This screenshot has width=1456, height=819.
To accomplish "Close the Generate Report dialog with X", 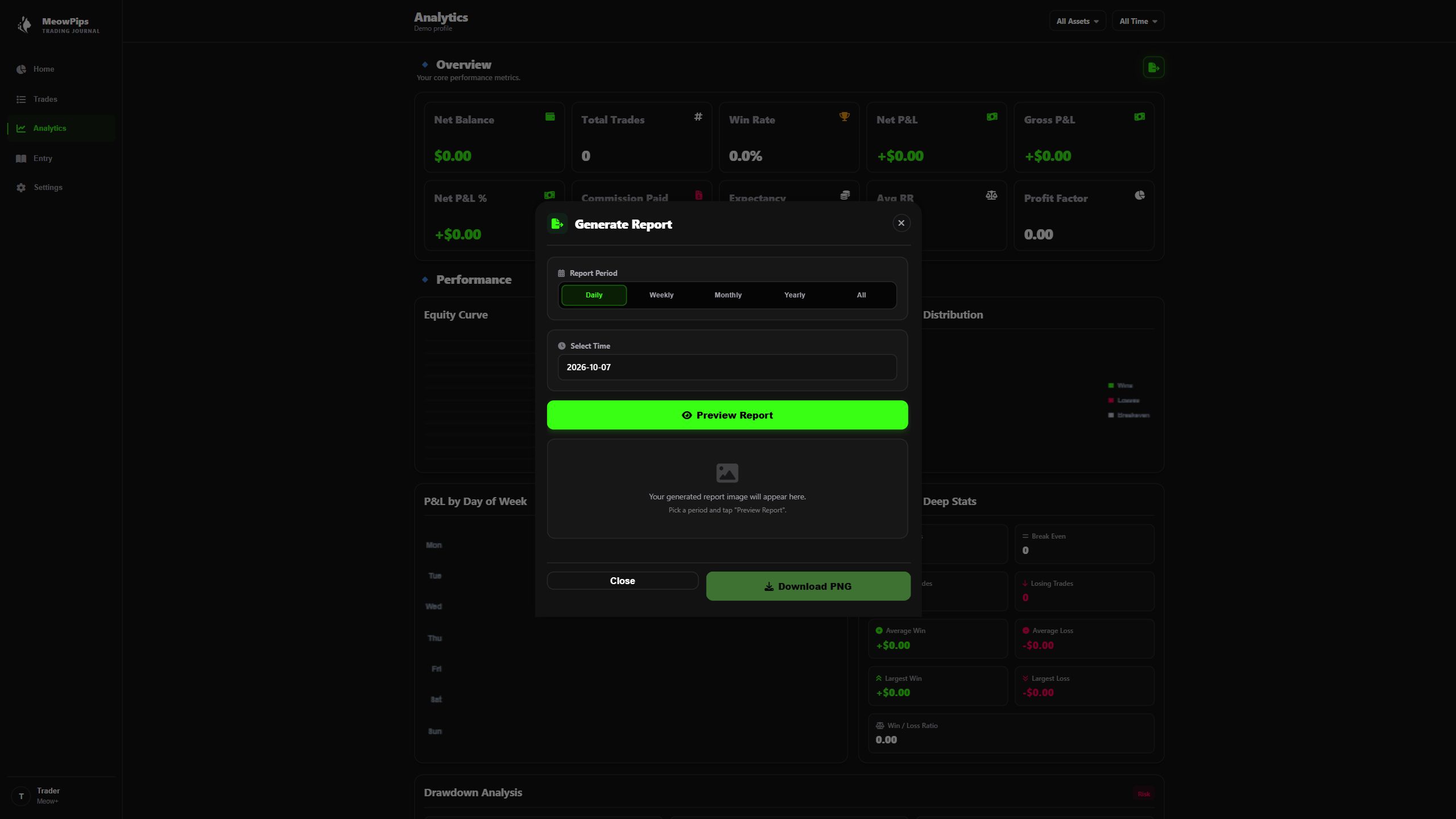I will click(x=901, y=223).
